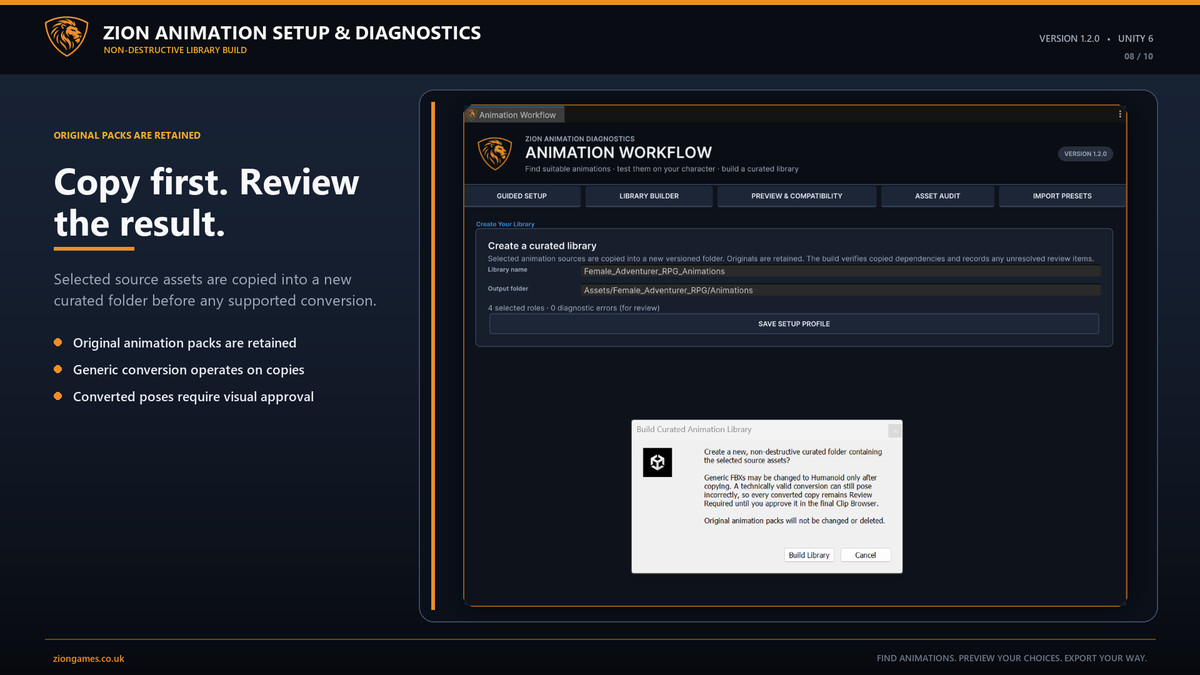Click the Save Setup Profile button
This screenshot has width=1200, height=675.
point(794,324)
